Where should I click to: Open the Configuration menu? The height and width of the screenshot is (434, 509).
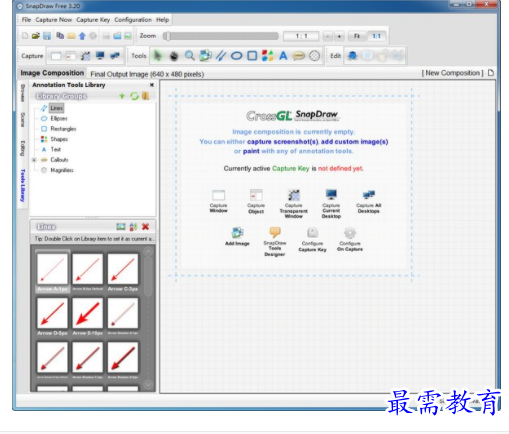click(133, 20)
